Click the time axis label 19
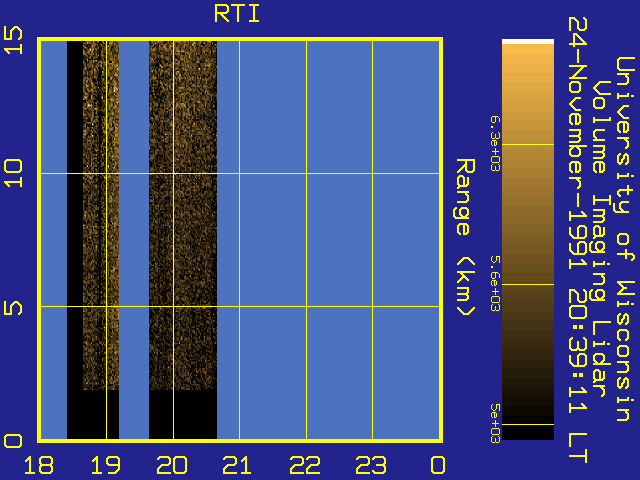The height and width of the screenshot is (480, 640). point(106,465)
